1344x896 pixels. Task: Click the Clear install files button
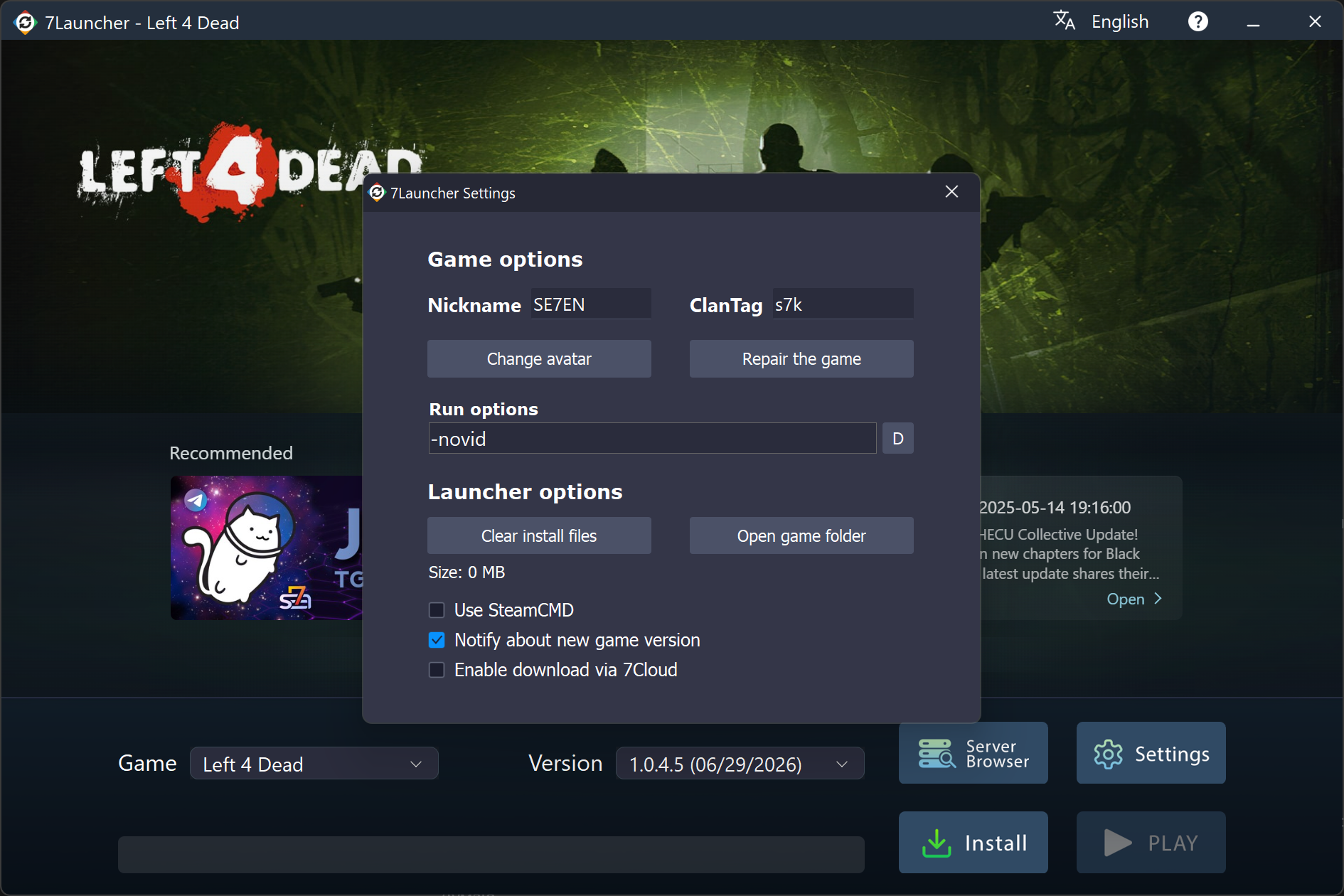pos(539,536)
